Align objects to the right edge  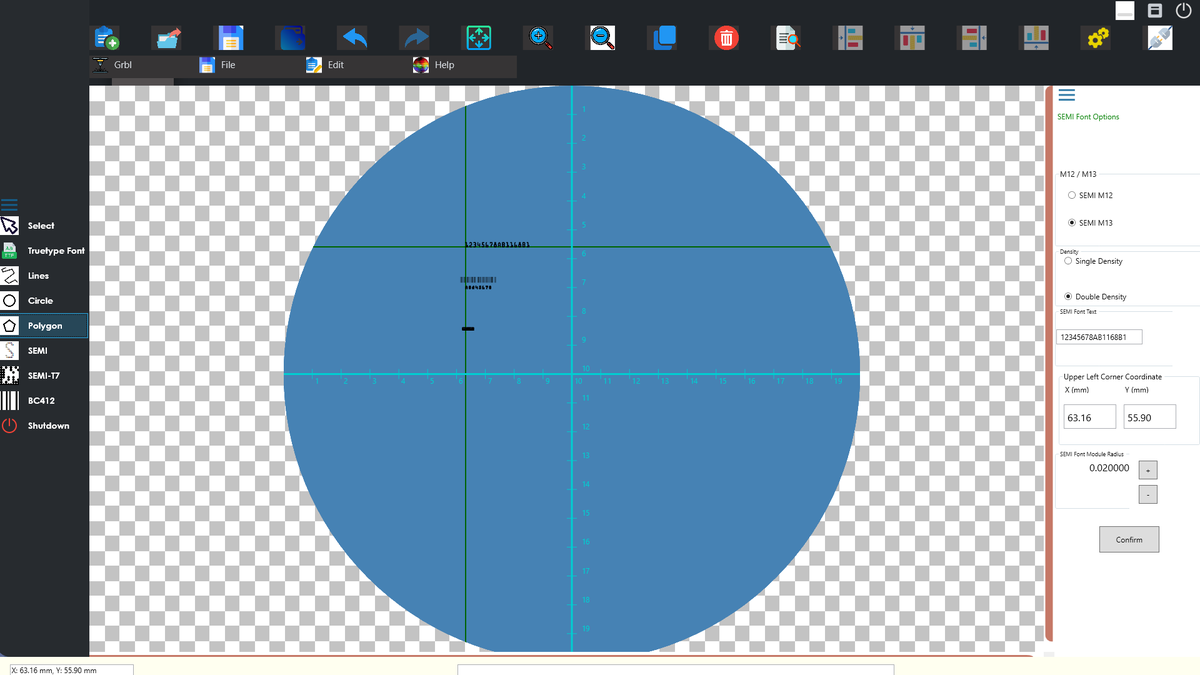tap(973, 38)
